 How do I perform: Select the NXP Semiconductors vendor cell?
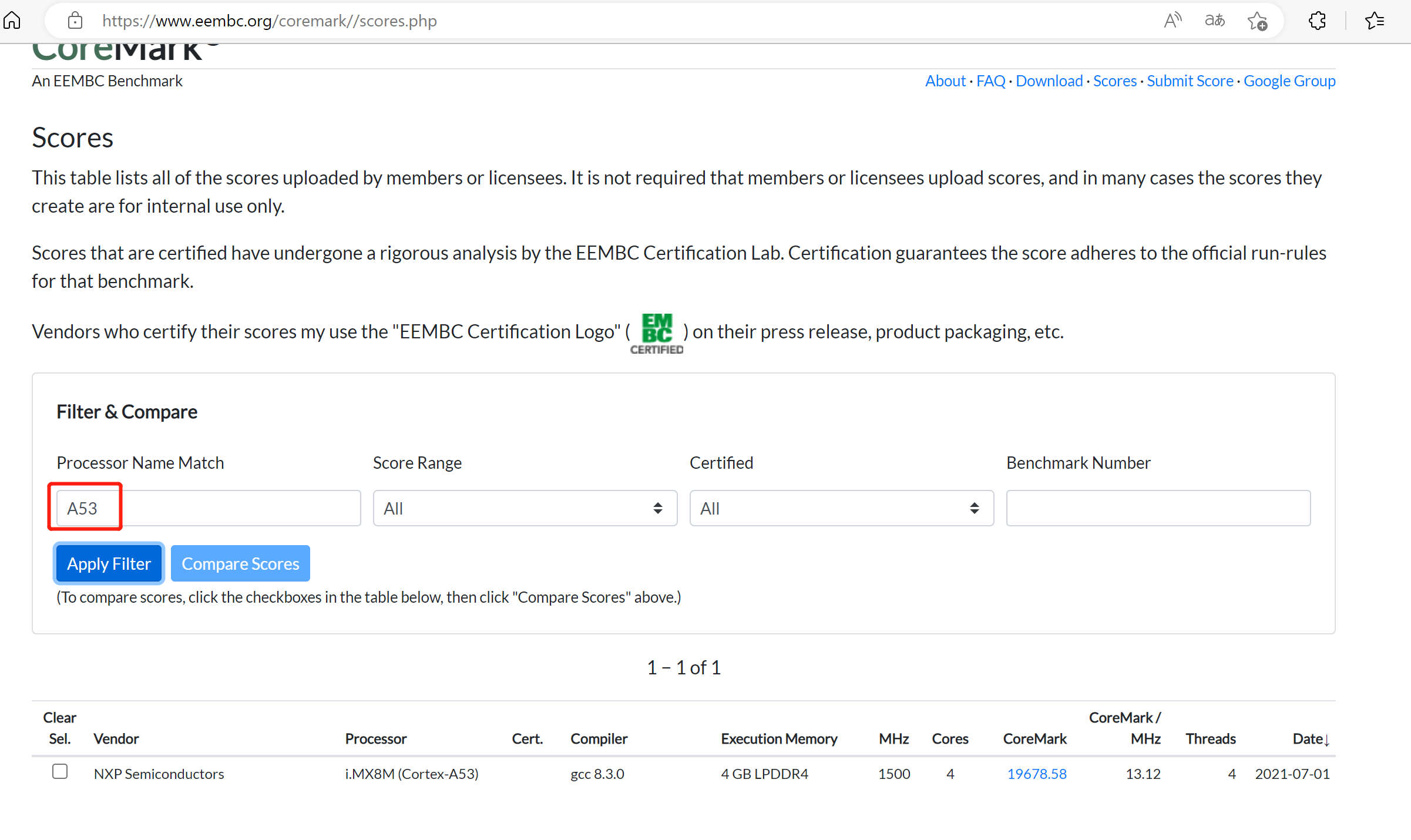(x=159, y=774)
